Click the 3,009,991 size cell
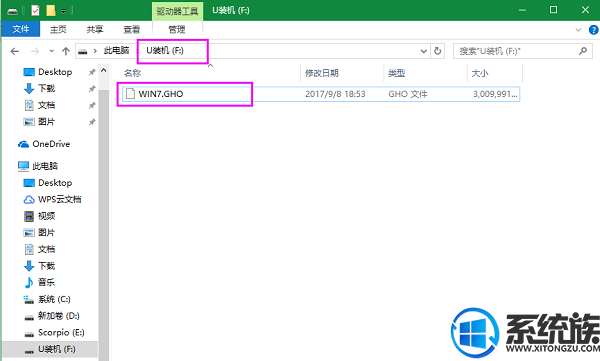The image size is (600, 361). [x=495, y=94]
